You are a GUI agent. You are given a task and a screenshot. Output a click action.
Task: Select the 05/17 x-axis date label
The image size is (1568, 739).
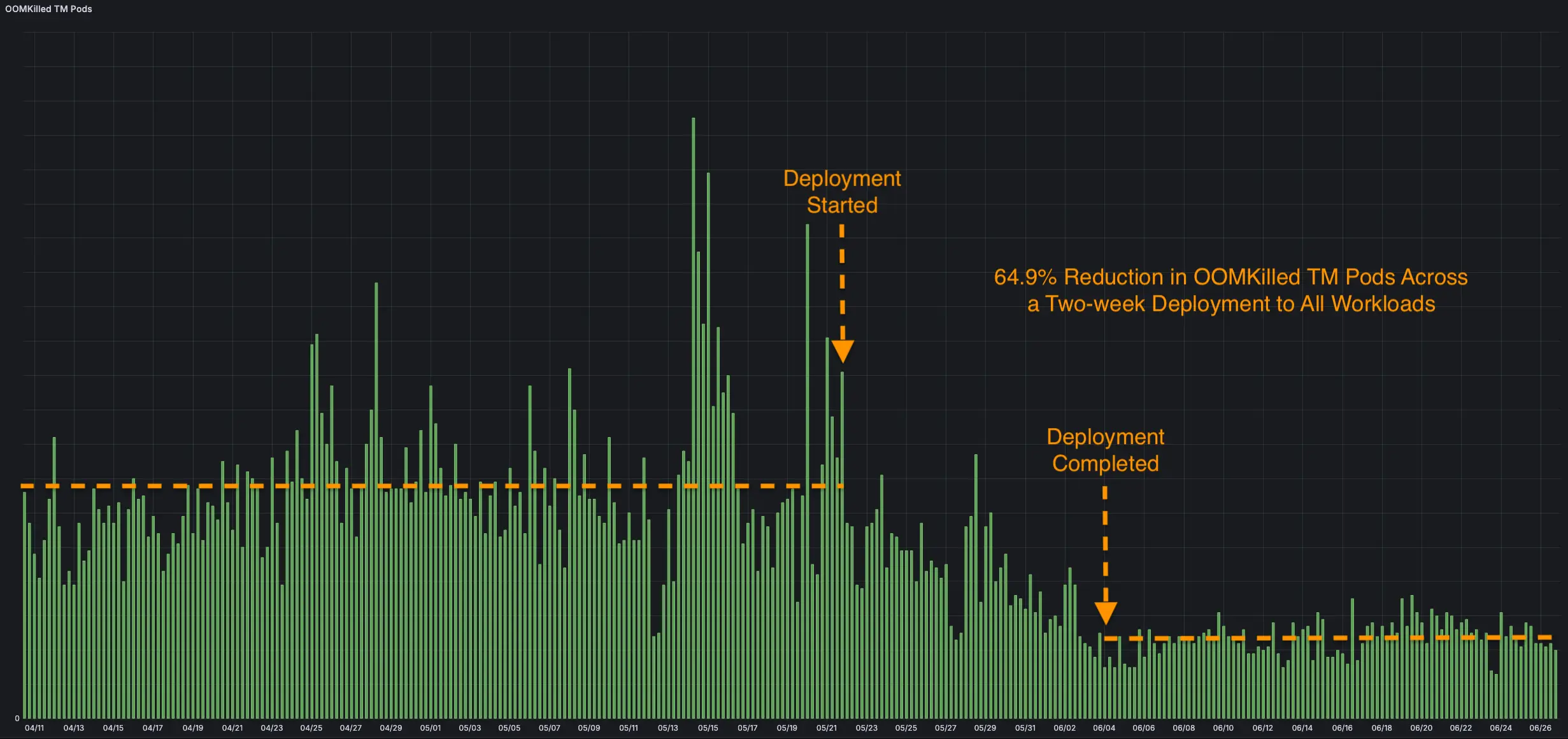pos(748,728)
